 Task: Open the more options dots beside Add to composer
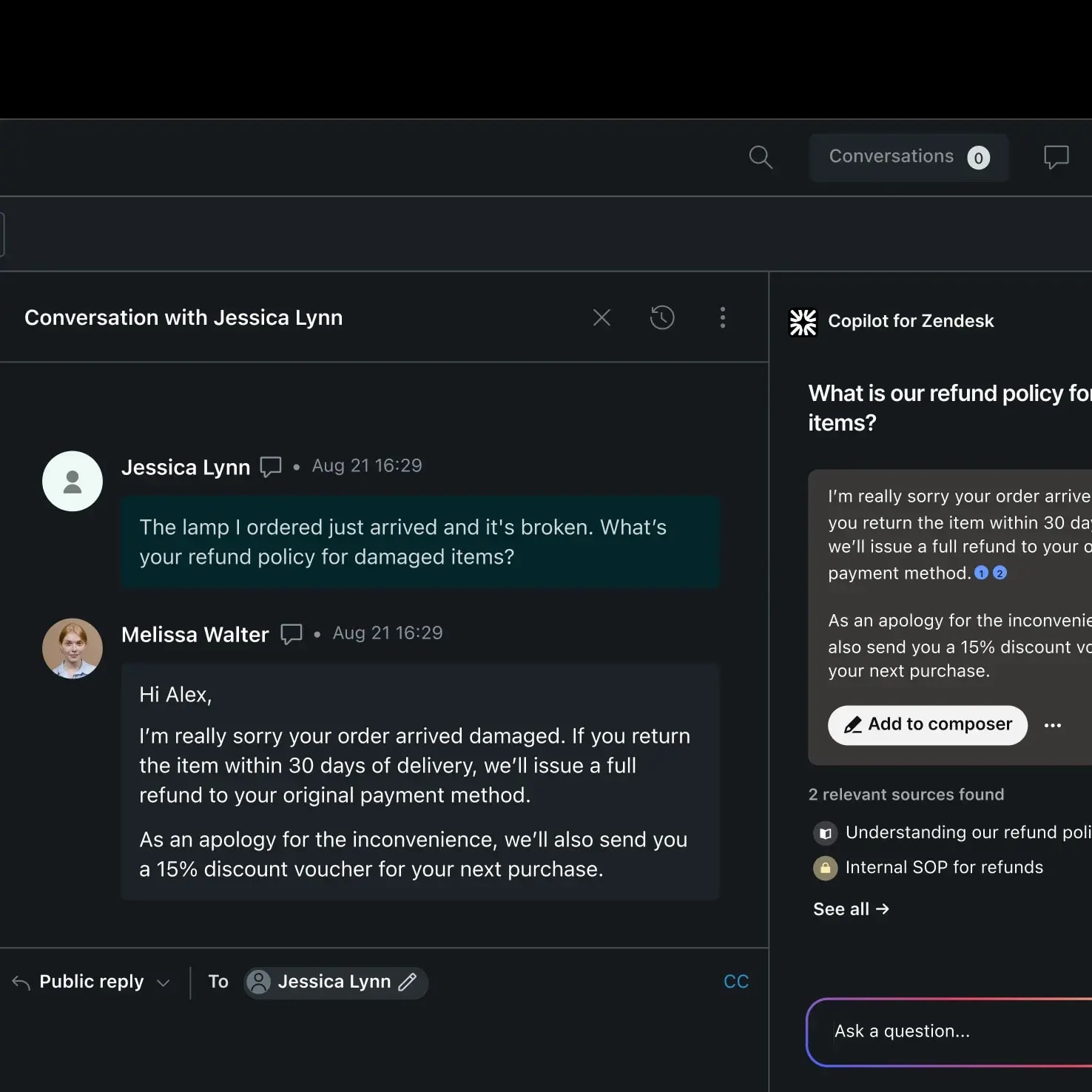coord(1053,725)
